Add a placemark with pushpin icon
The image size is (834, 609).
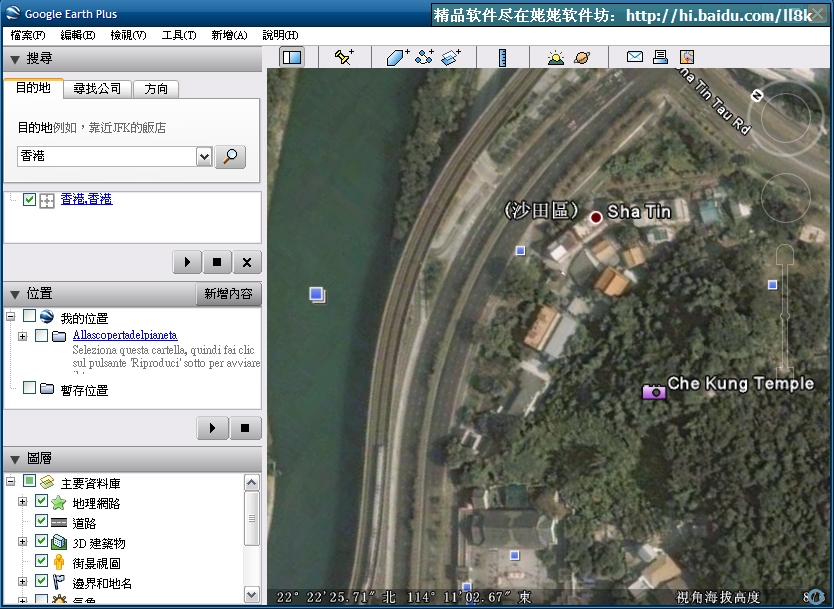(344, 57)
